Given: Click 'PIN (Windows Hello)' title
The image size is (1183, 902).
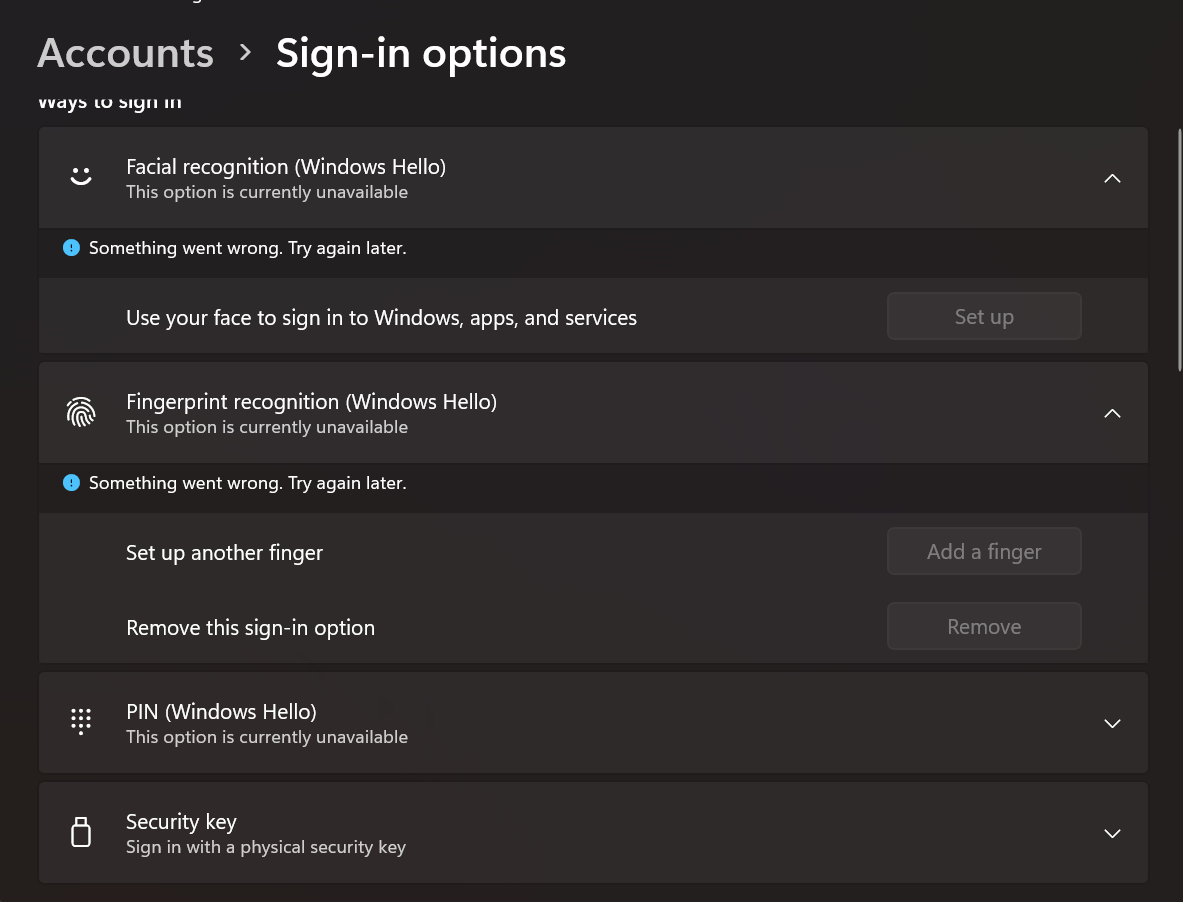Looking at the screenshot, I should 221,711.
